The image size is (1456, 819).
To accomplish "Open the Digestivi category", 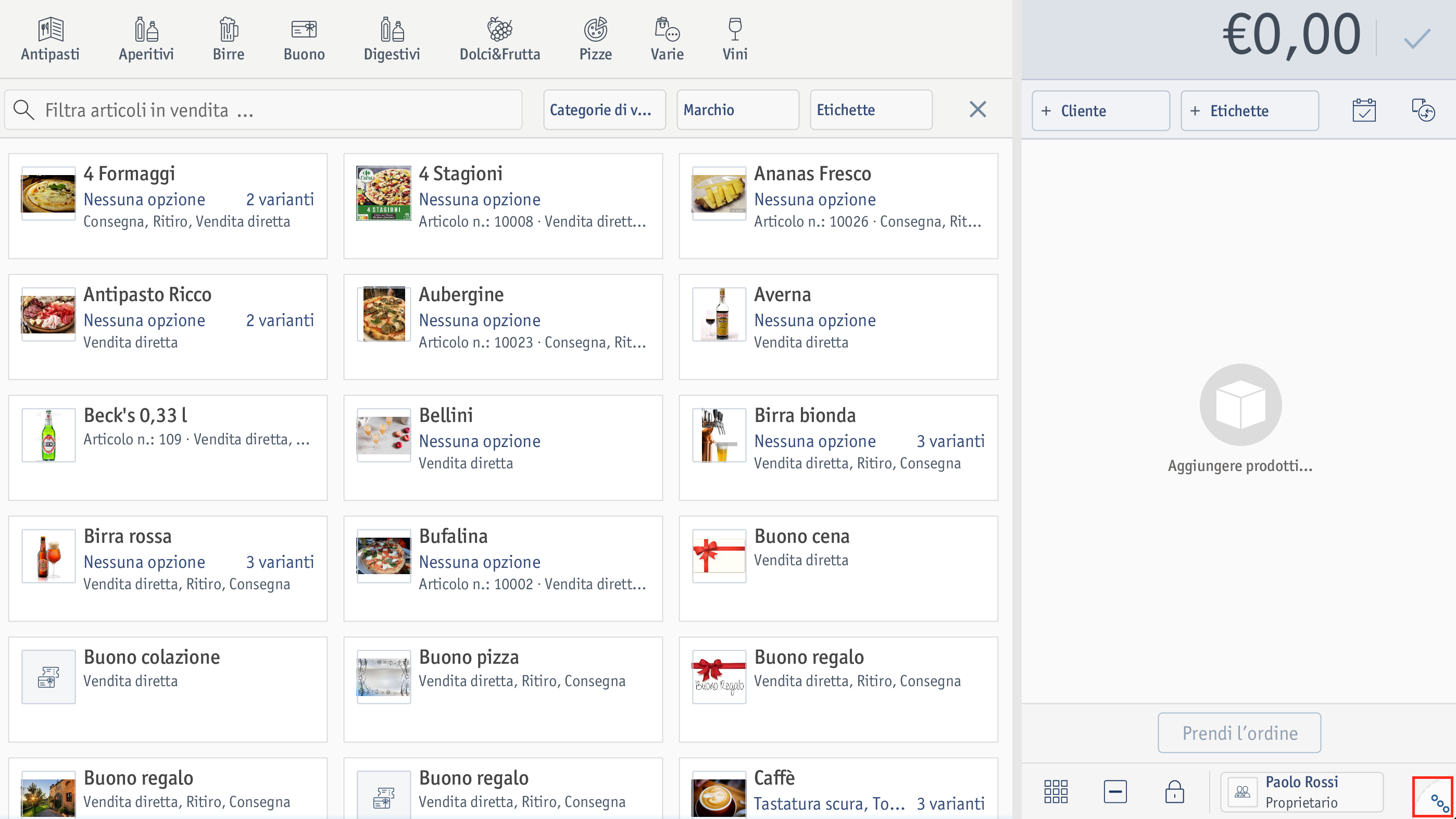I will tap(392, 39).
